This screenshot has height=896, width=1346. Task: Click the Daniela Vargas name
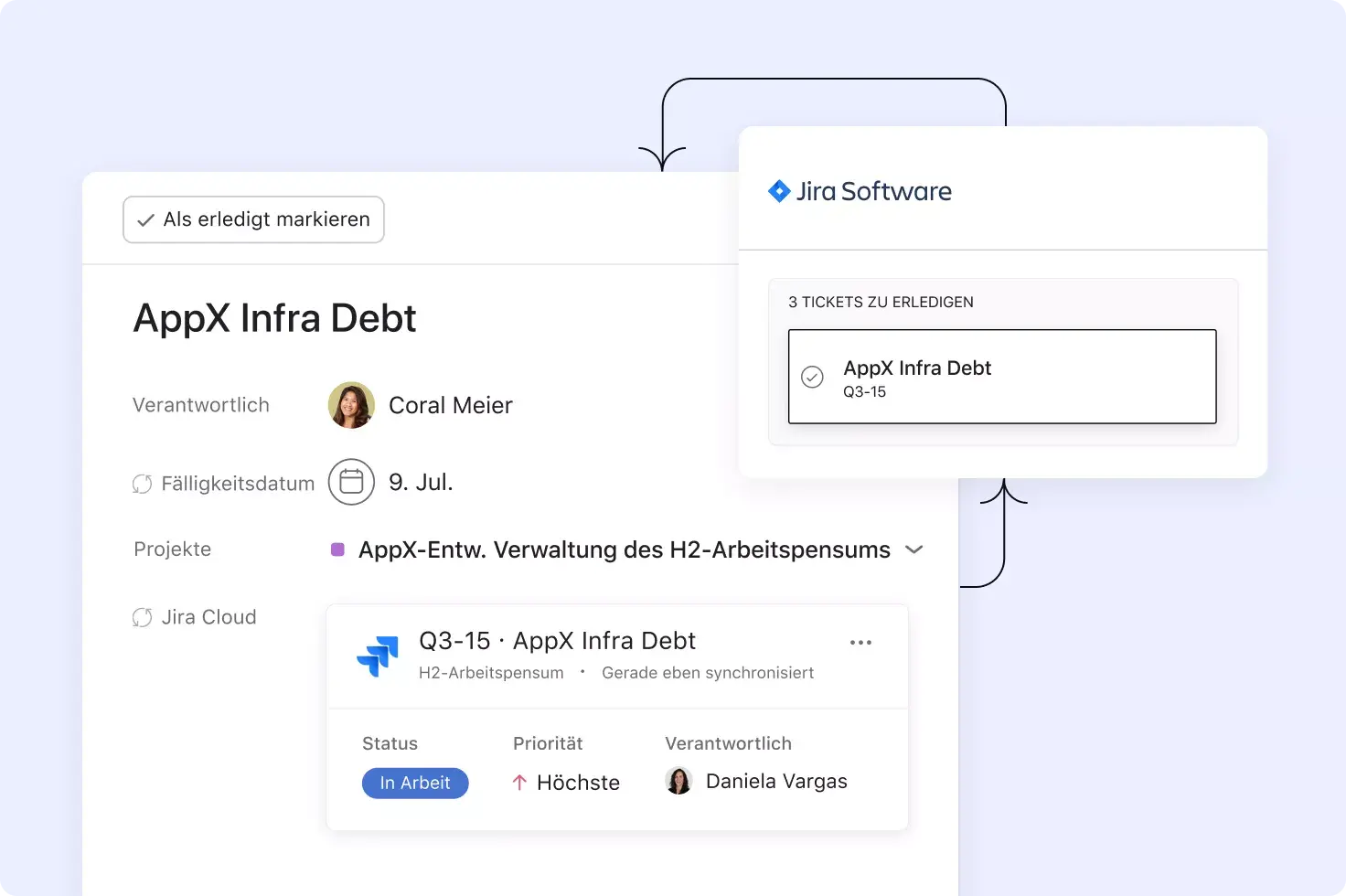point(776,781)
